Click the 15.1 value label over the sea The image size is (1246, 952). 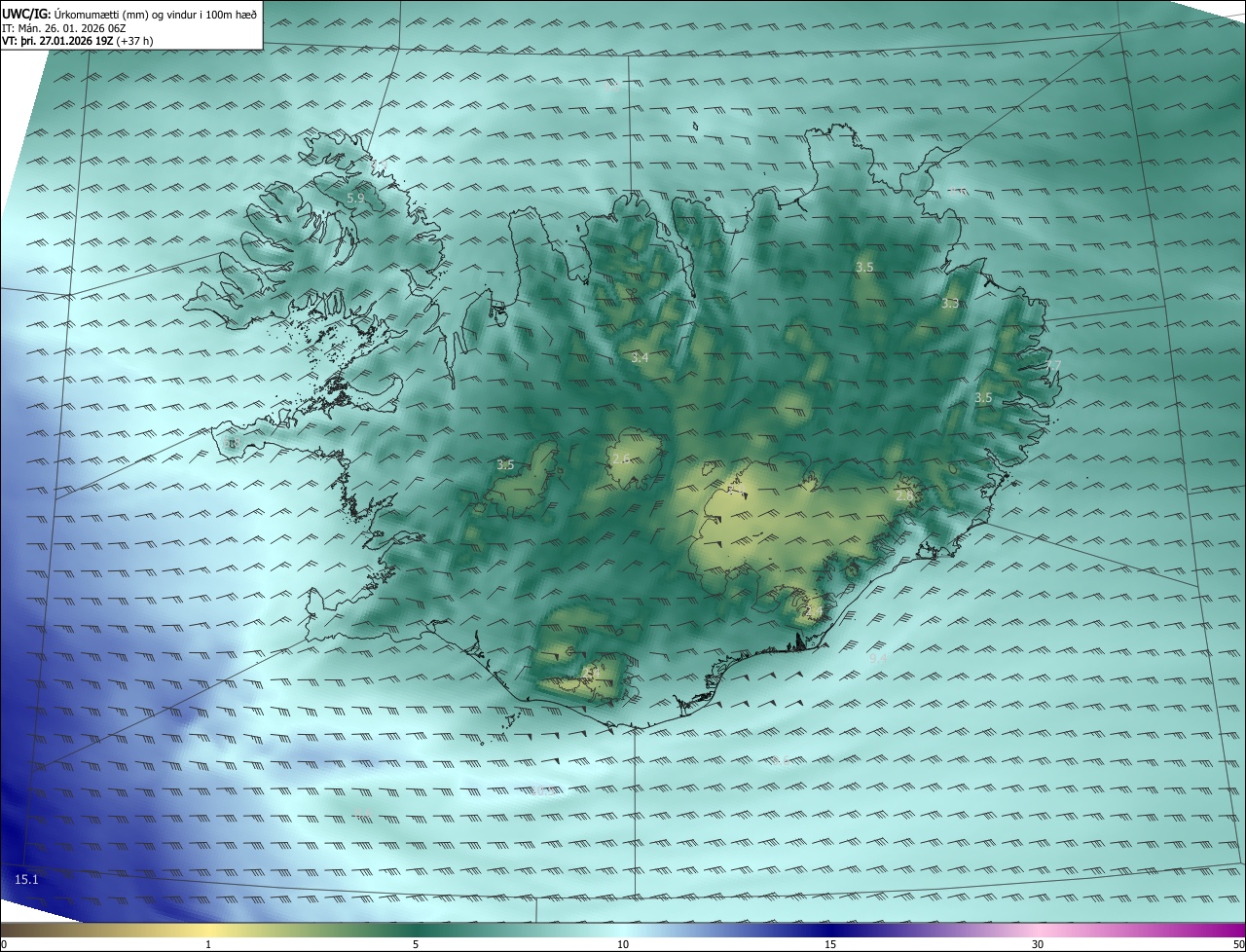[26, 880]
